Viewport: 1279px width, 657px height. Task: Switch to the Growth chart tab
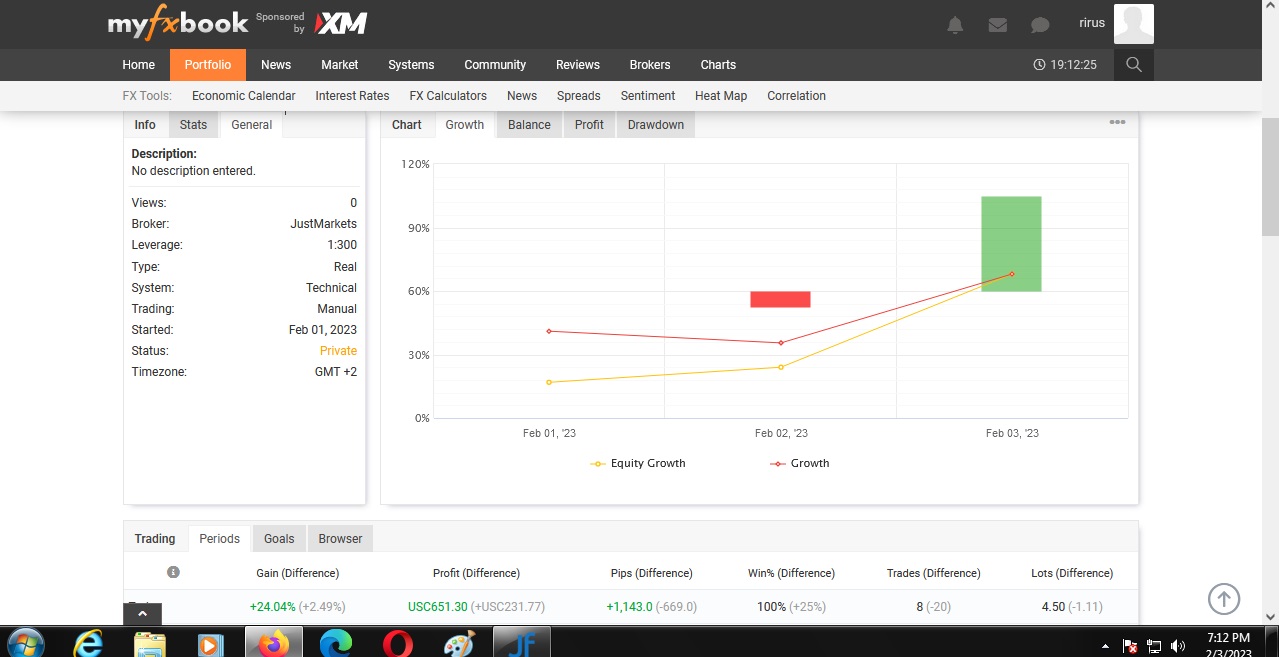[x=465, y=125]
